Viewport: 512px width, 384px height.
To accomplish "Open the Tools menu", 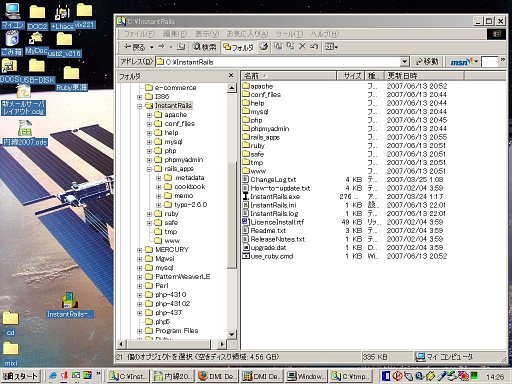I will point(289,34).
